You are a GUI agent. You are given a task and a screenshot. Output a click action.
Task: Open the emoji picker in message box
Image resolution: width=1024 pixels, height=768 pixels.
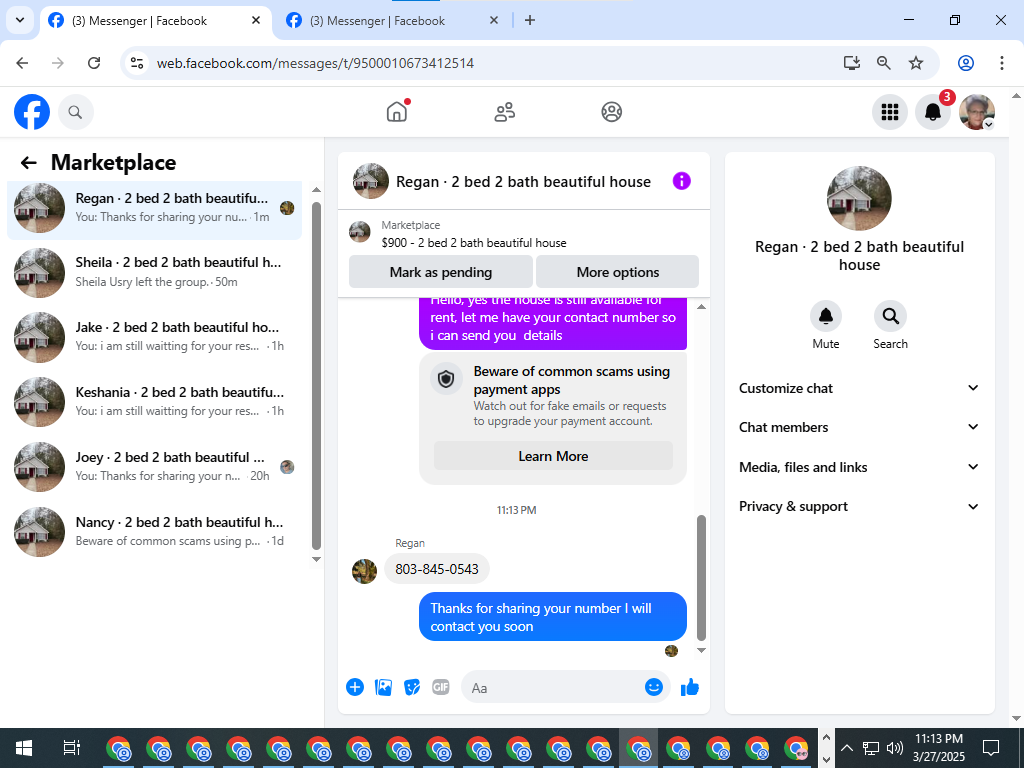click(x=654, y=687)
